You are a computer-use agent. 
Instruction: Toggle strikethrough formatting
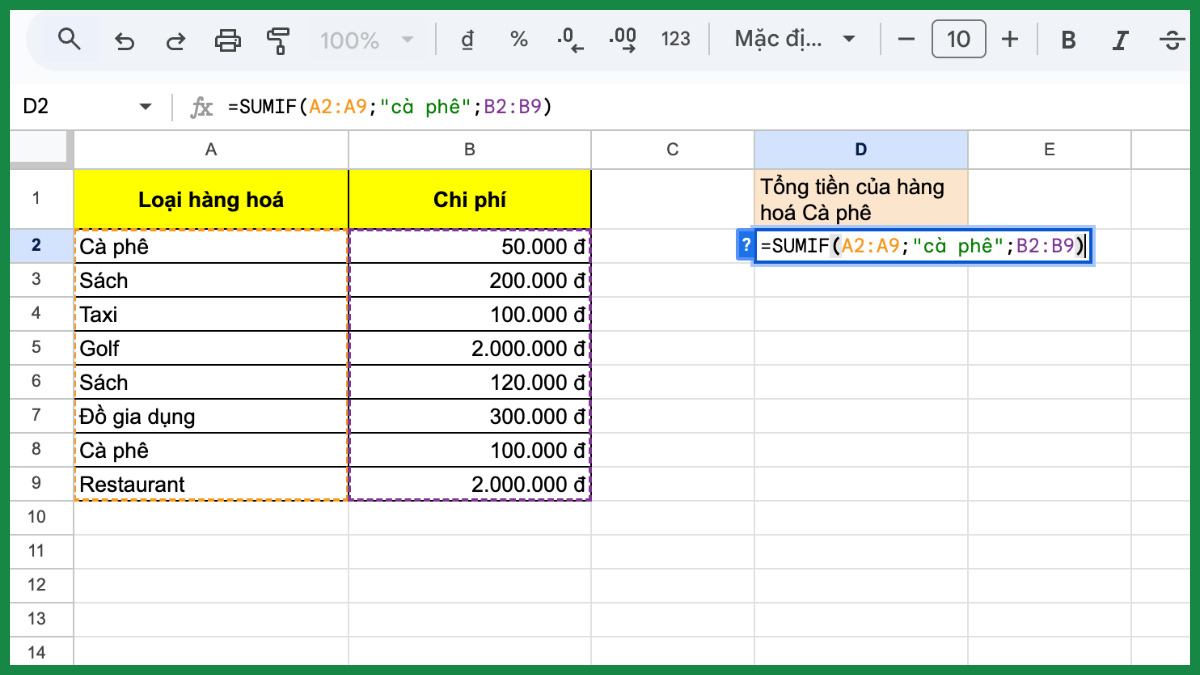point(1171,40)
